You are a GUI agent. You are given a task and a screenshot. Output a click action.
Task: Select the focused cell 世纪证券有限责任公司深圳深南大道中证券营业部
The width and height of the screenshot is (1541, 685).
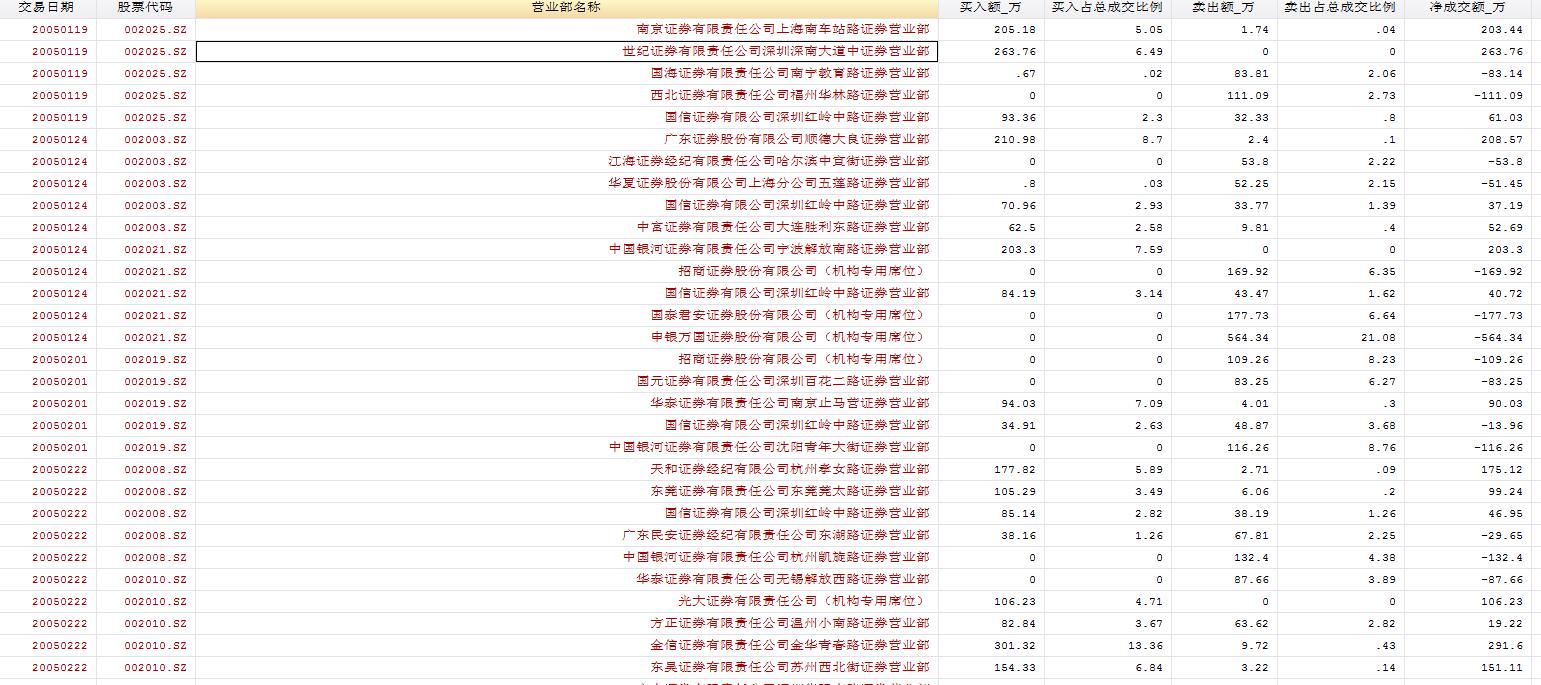(x=567, y=51)
